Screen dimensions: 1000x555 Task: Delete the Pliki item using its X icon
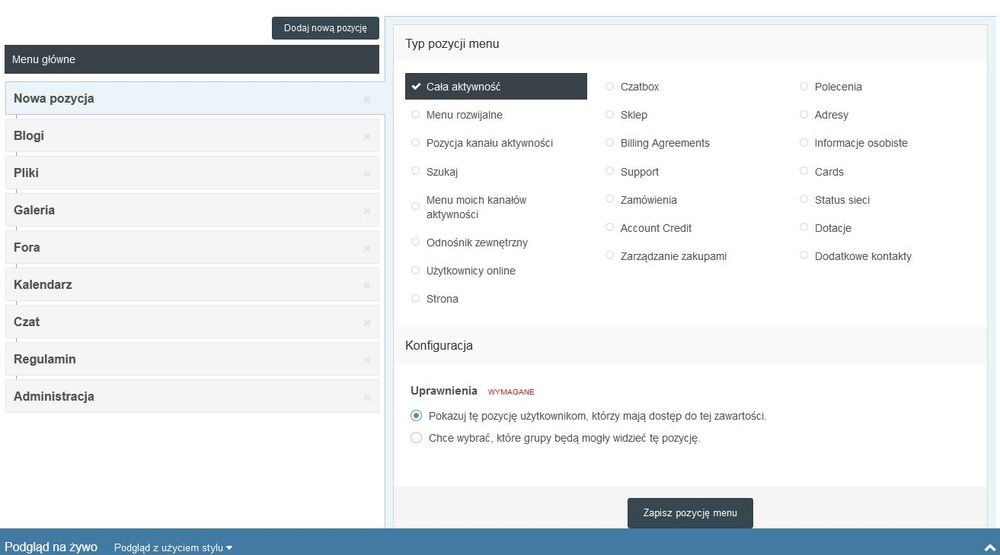click(x=367, y=174)
